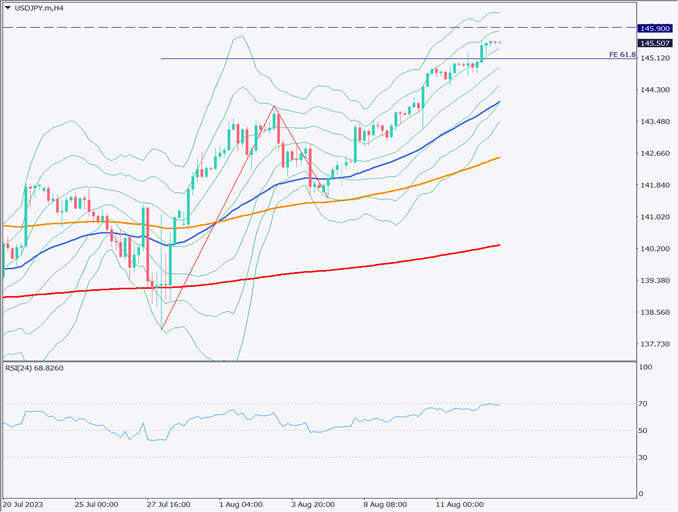Click the current price tag 145.507
This screenshot has width=678, height=512.
[x=654, y=43]
